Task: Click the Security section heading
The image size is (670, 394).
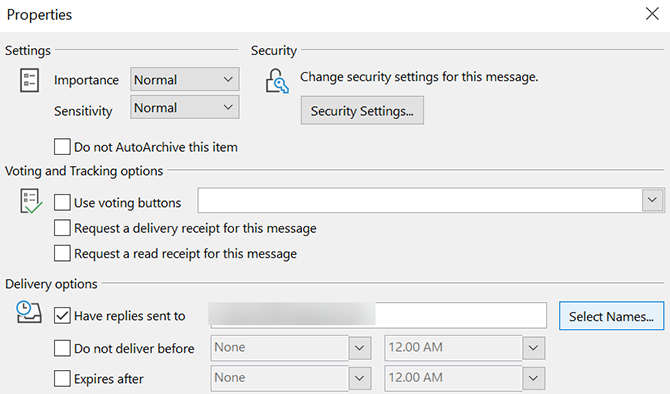Action: [273, 50]
